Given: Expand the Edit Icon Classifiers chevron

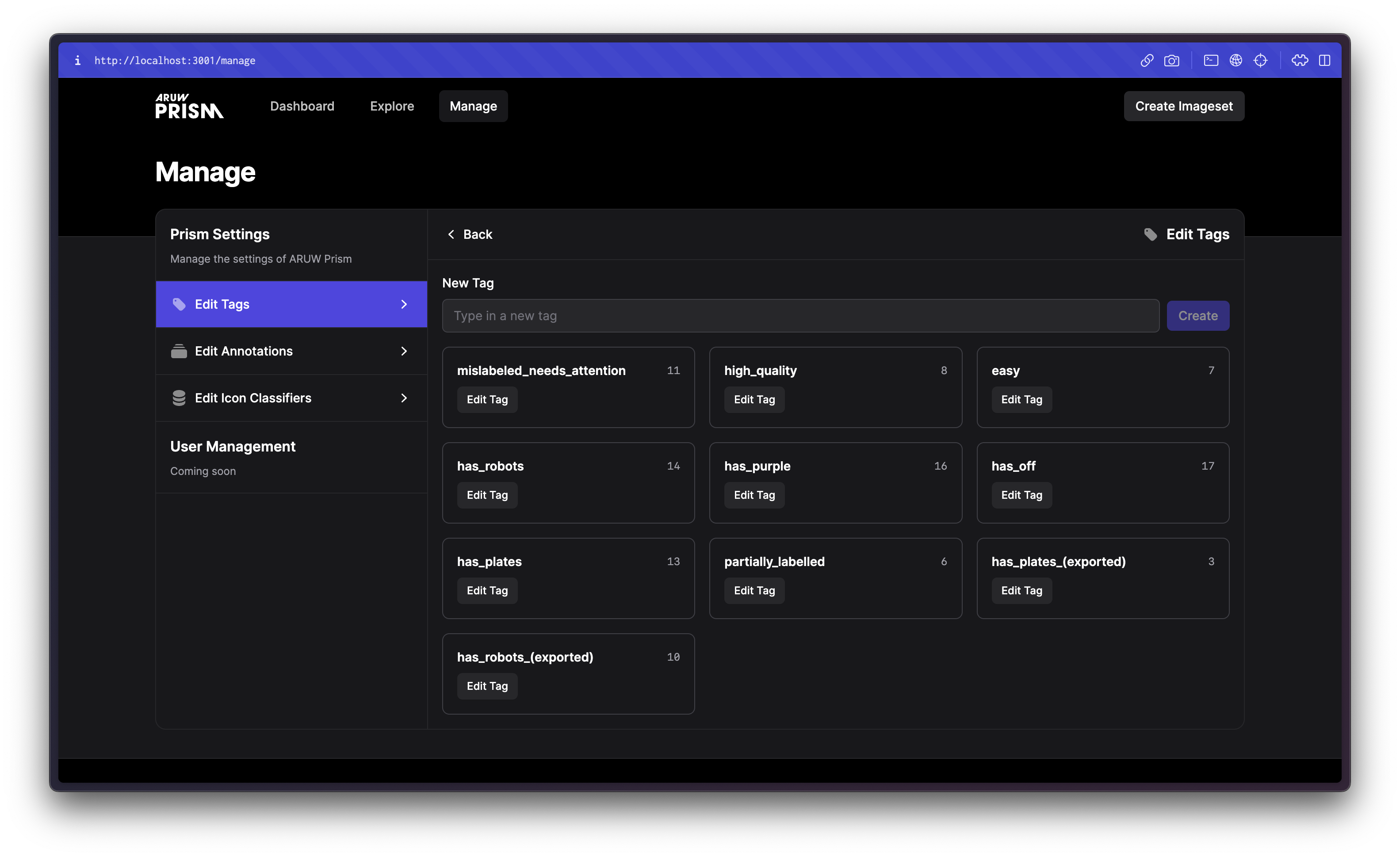Looking at the screenshot, I should 404,398.
